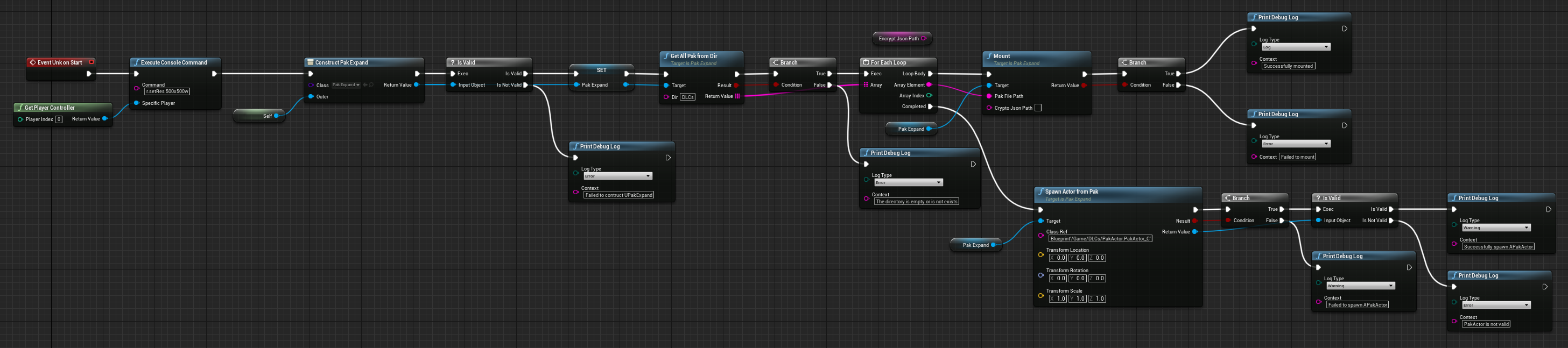Screen dimensions: 1568x348
Task: Open the Class dropdown in Construct Pak Expand
Action: [x=346, y=85]
